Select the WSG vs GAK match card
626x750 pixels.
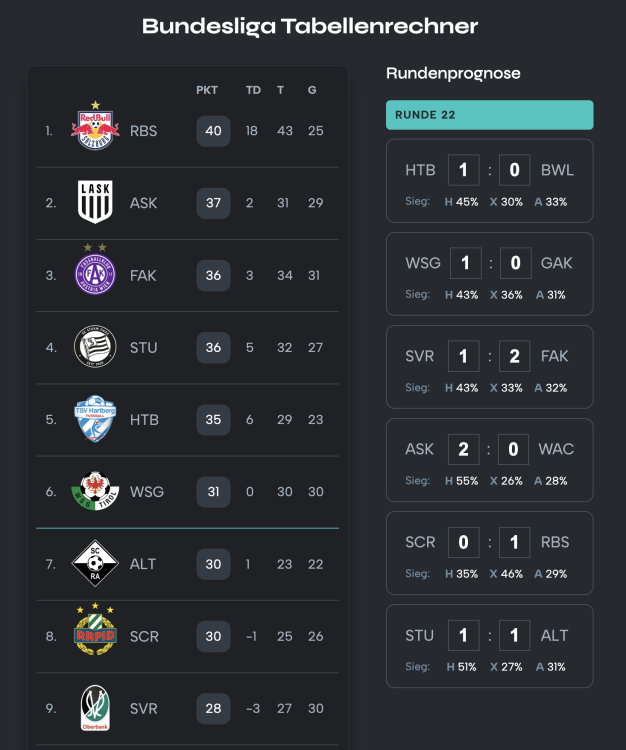point(489,274)
